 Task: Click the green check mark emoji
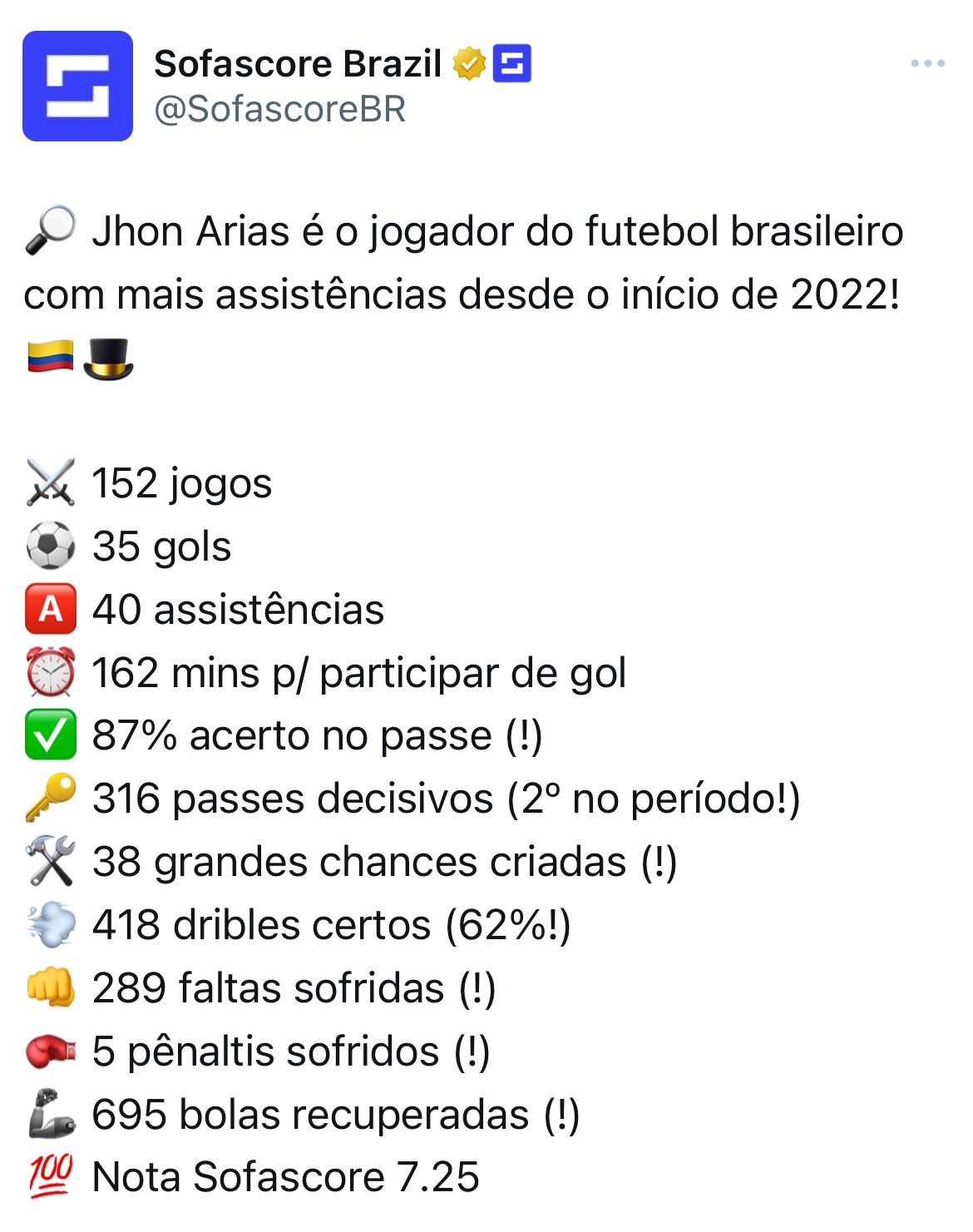point(51,735)
